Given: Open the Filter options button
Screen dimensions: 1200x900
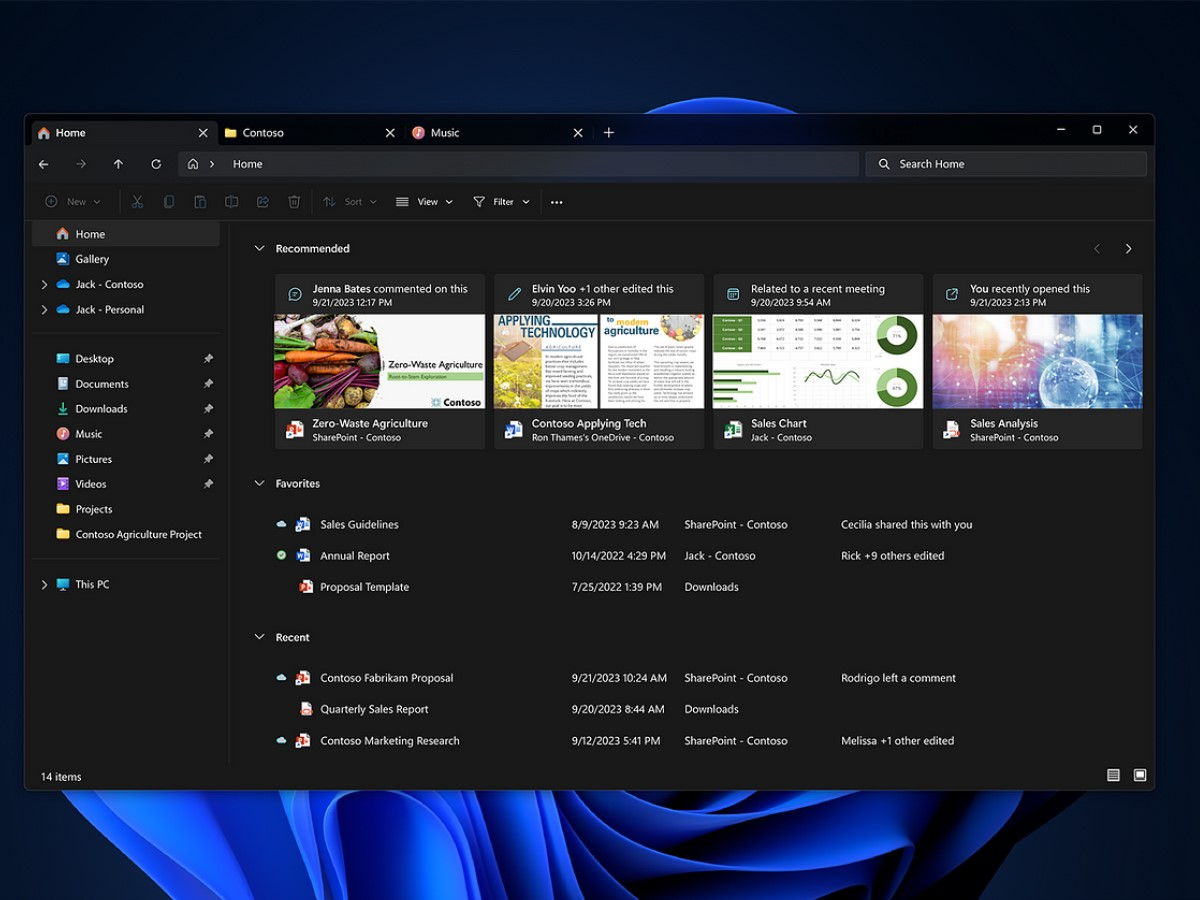Looking at the screenshot, I should [x=502, y=202].
